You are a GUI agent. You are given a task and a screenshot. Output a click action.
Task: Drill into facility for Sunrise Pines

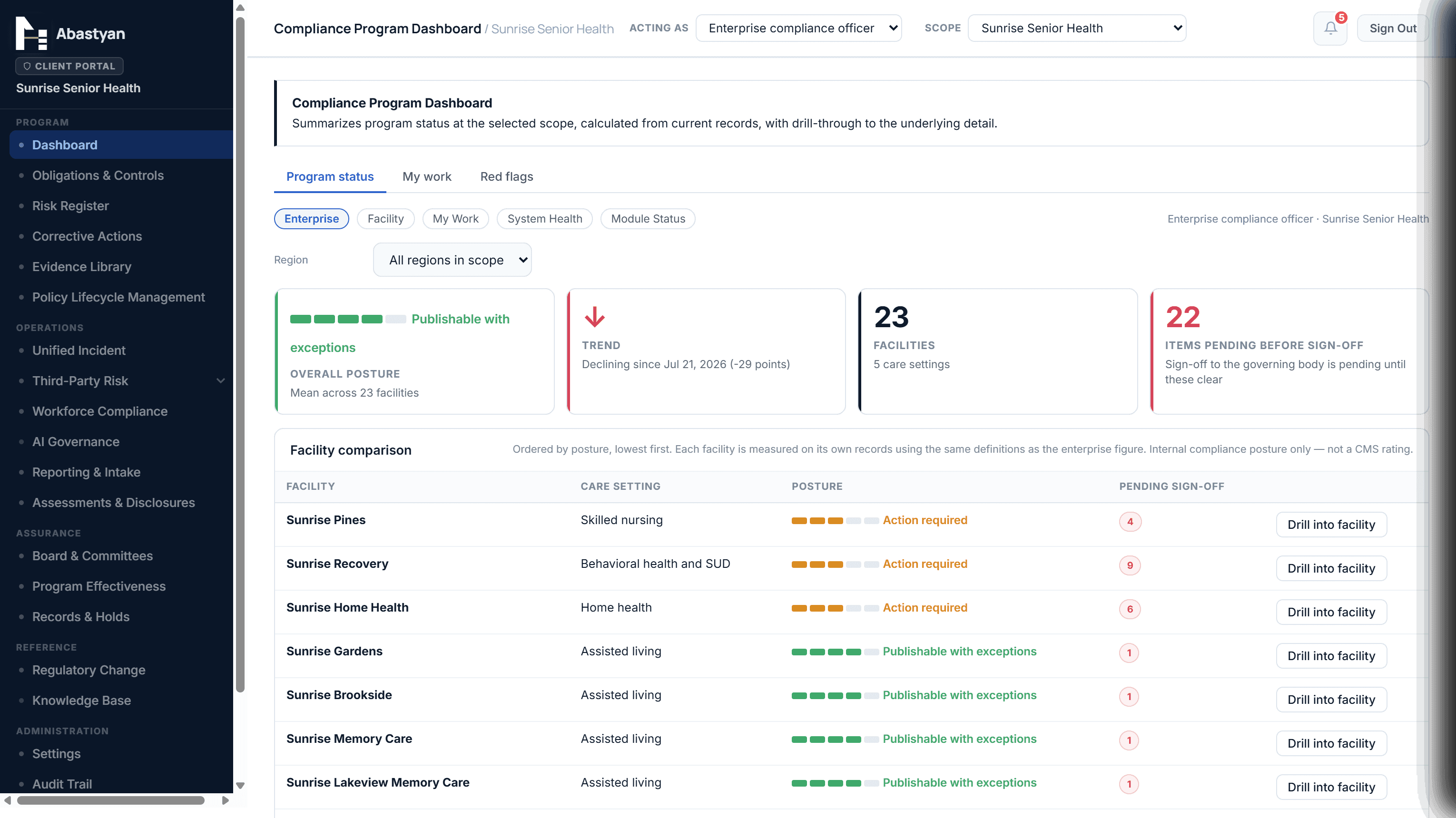coord(1331,524)
